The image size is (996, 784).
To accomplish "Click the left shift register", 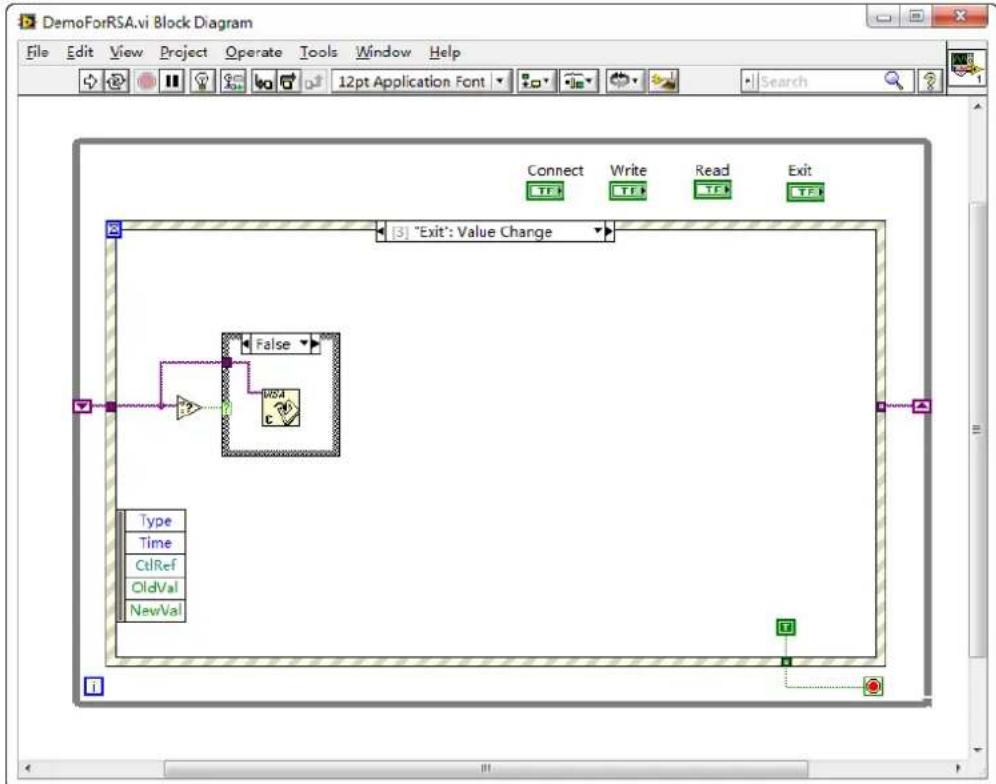I will pos(83,406).
